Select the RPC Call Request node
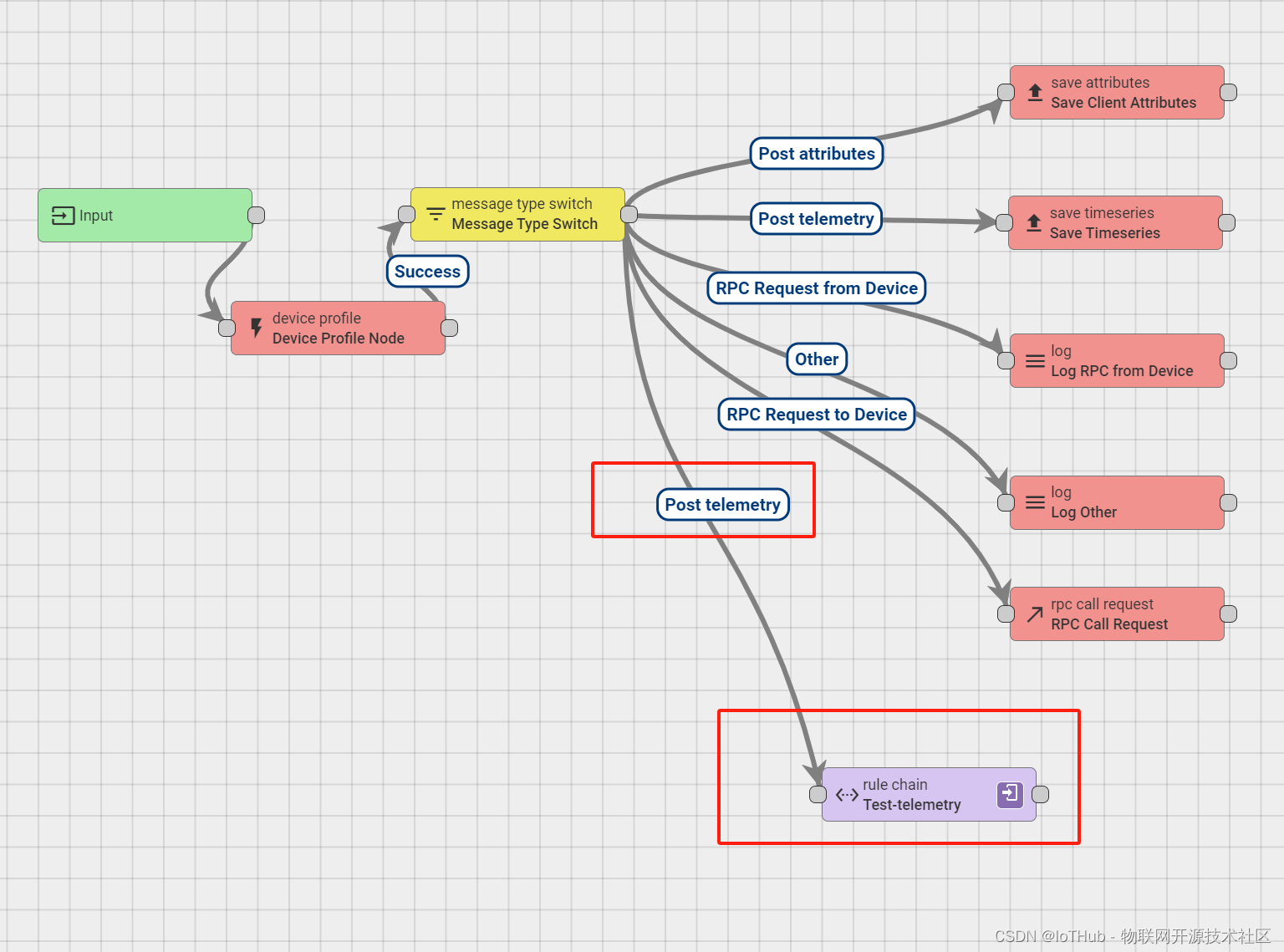 pyautogui.click(x=1117, y=614)
